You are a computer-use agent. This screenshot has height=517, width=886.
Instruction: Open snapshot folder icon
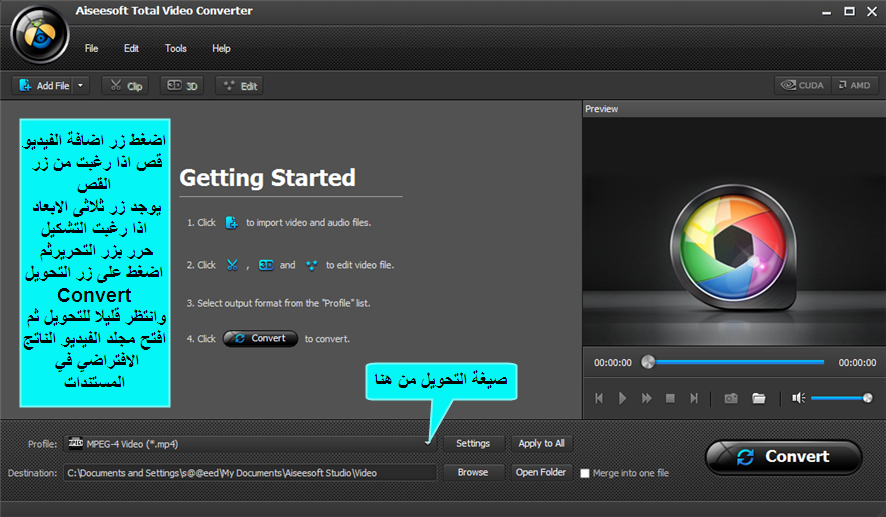(x=759, y=398)
